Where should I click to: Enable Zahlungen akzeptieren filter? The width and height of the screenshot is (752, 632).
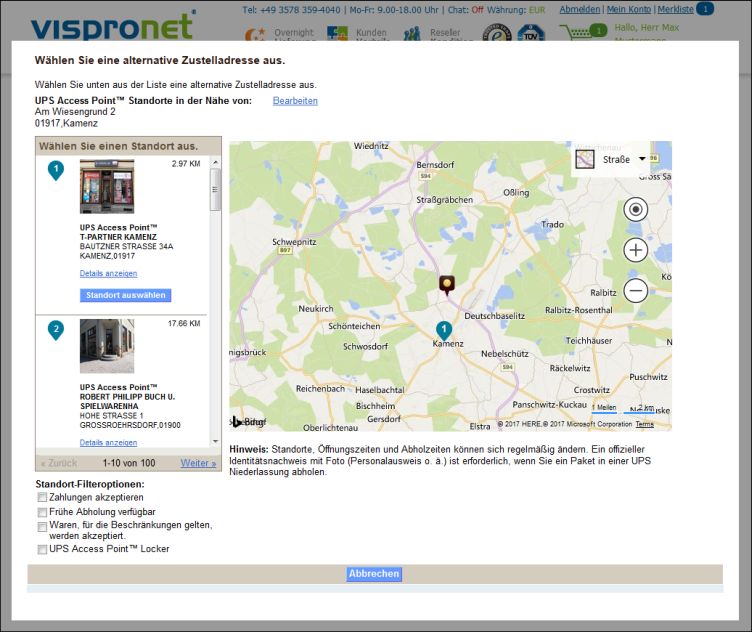point(42,497)
